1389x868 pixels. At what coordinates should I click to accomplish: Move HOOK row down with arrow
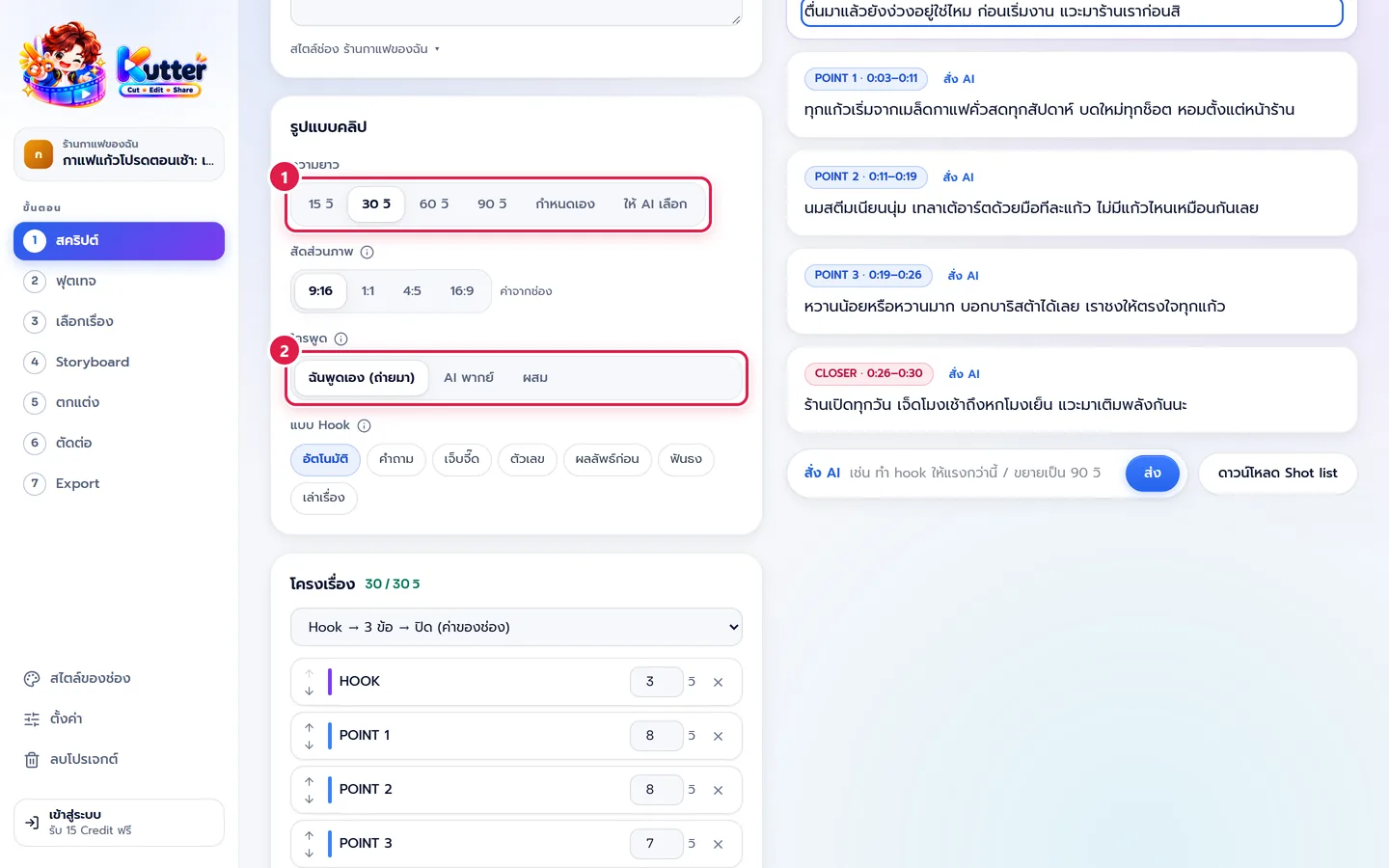(309, 691)
